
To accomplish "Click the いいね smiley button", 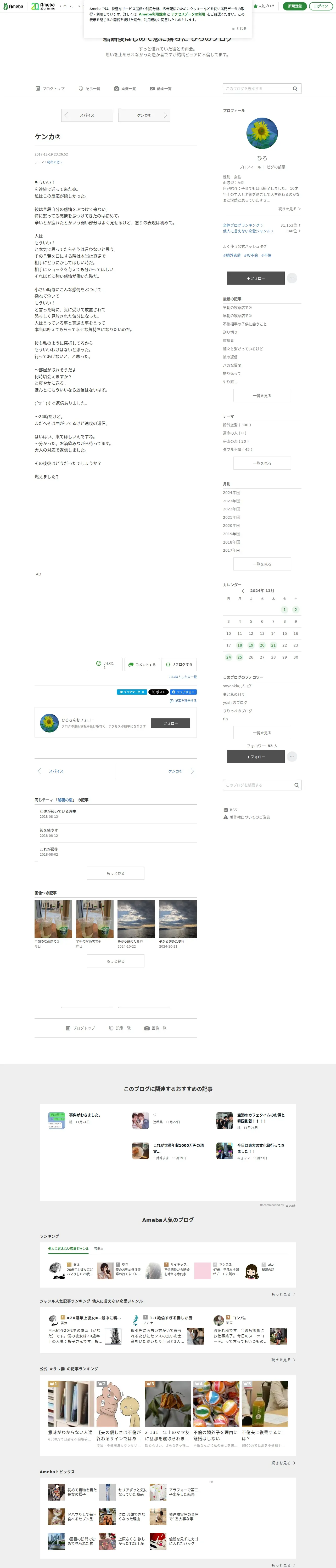I will tap(105, 664).
